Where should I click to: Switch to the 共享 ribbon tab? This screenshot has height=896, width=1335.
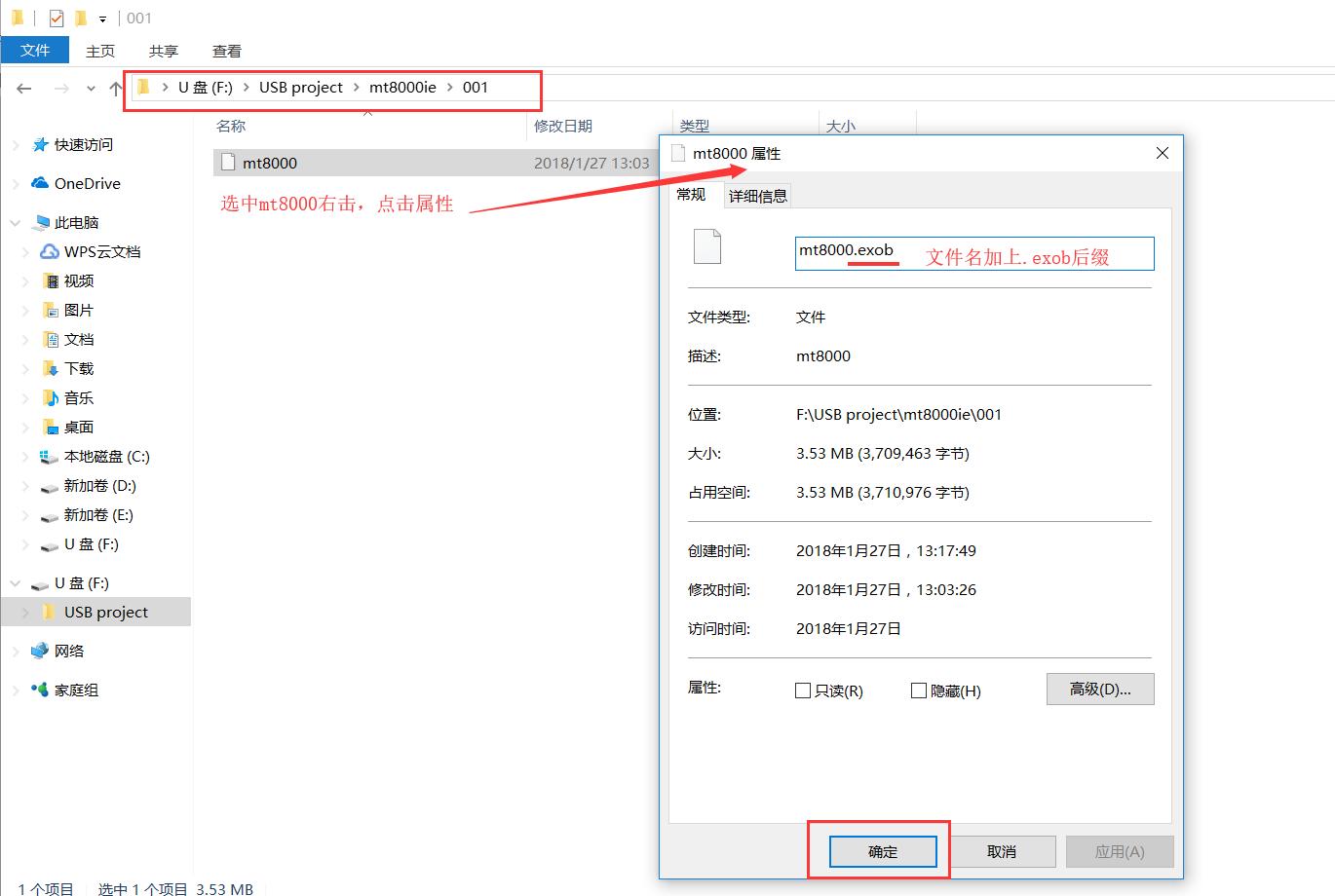click(x=164, y=51)
